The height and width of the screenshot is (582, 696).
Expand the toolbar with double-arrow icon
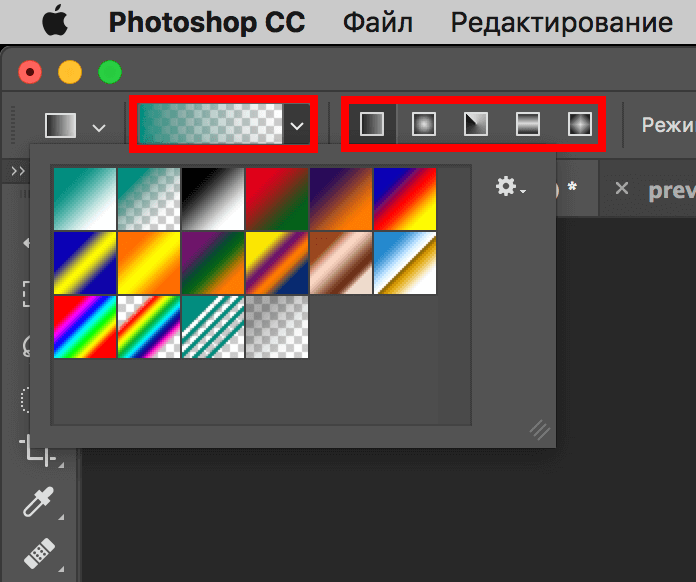(x=18, y=171)
